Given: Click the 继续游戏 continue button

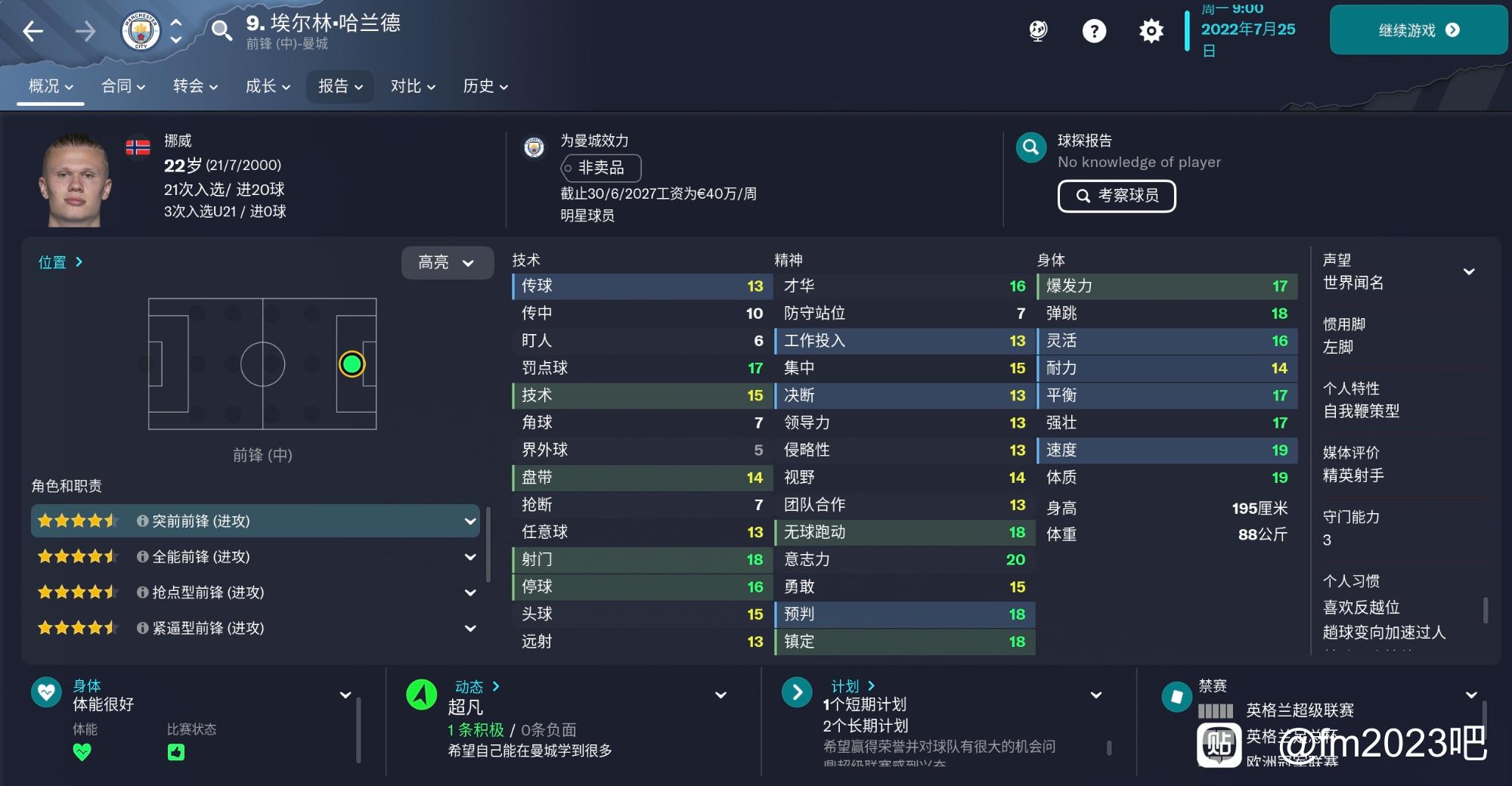Looking at the screenshot, I should pos(1418,30).
